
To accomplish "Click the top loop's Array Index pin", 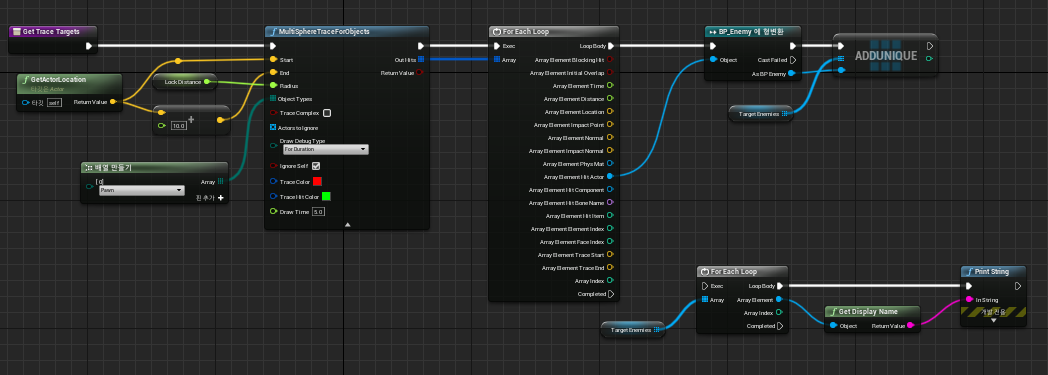I will click(x=610, y=281).
